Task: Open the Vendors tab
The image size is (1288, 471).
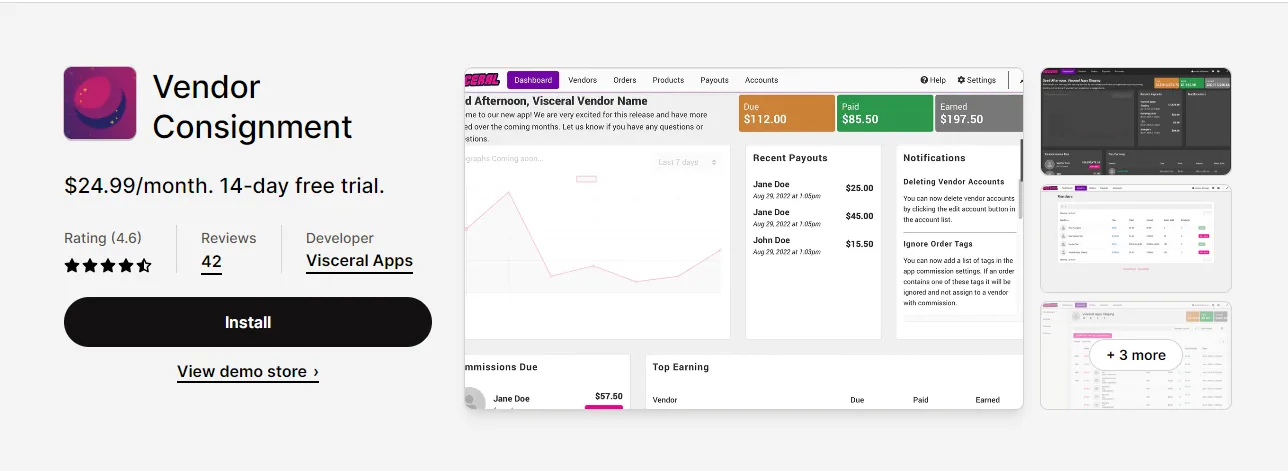Action: coord(582,80)
